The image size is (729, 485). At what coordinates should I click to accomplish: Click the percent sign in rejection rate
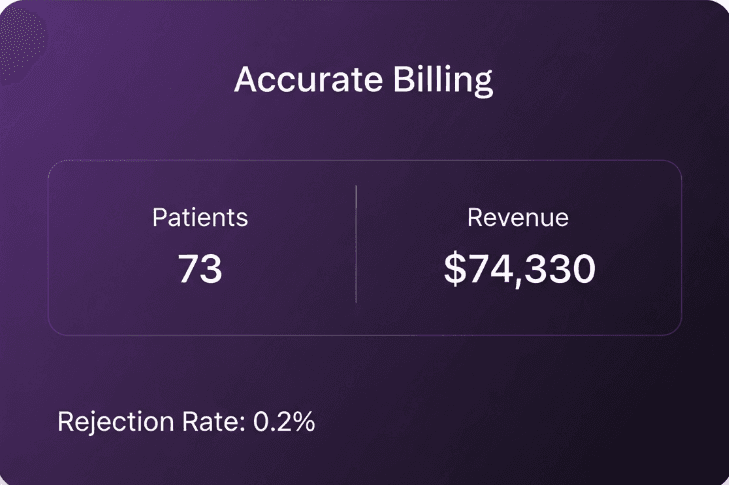click(x=303, y=422)
